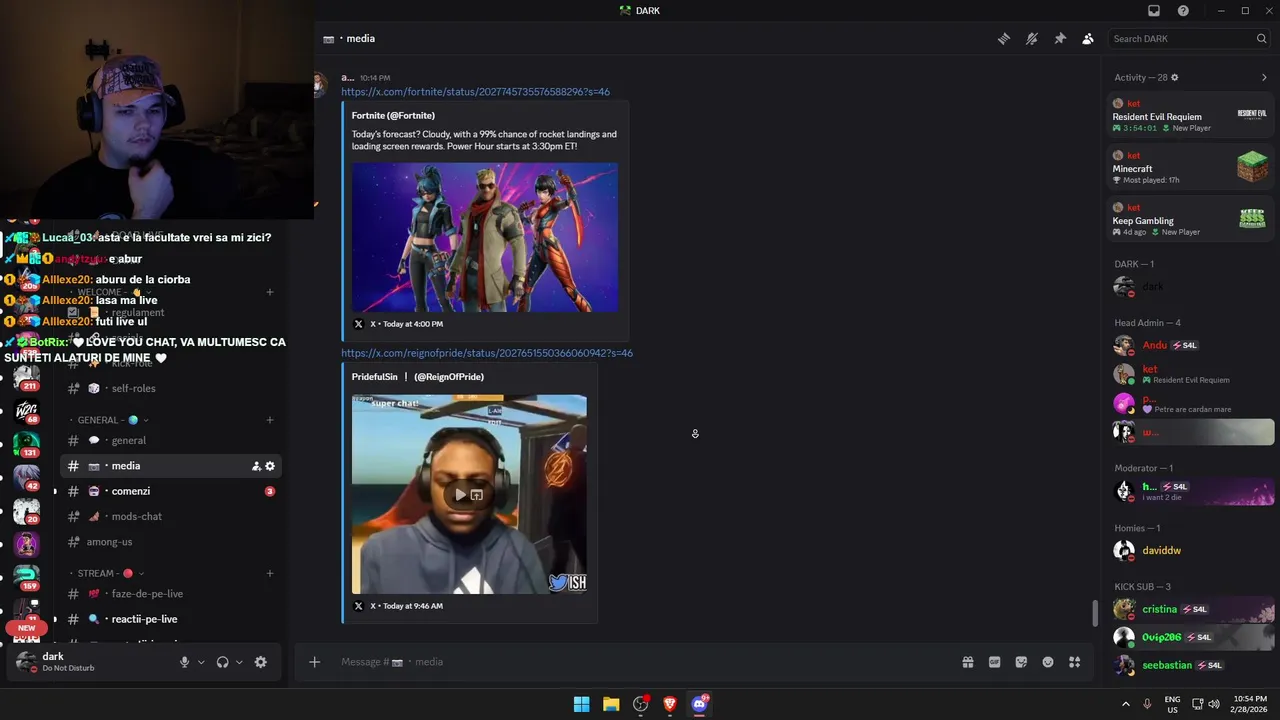The height and width of the screenshot is (720, 1280).
Task: Open input device options dropdown
Action: point(201,662)
